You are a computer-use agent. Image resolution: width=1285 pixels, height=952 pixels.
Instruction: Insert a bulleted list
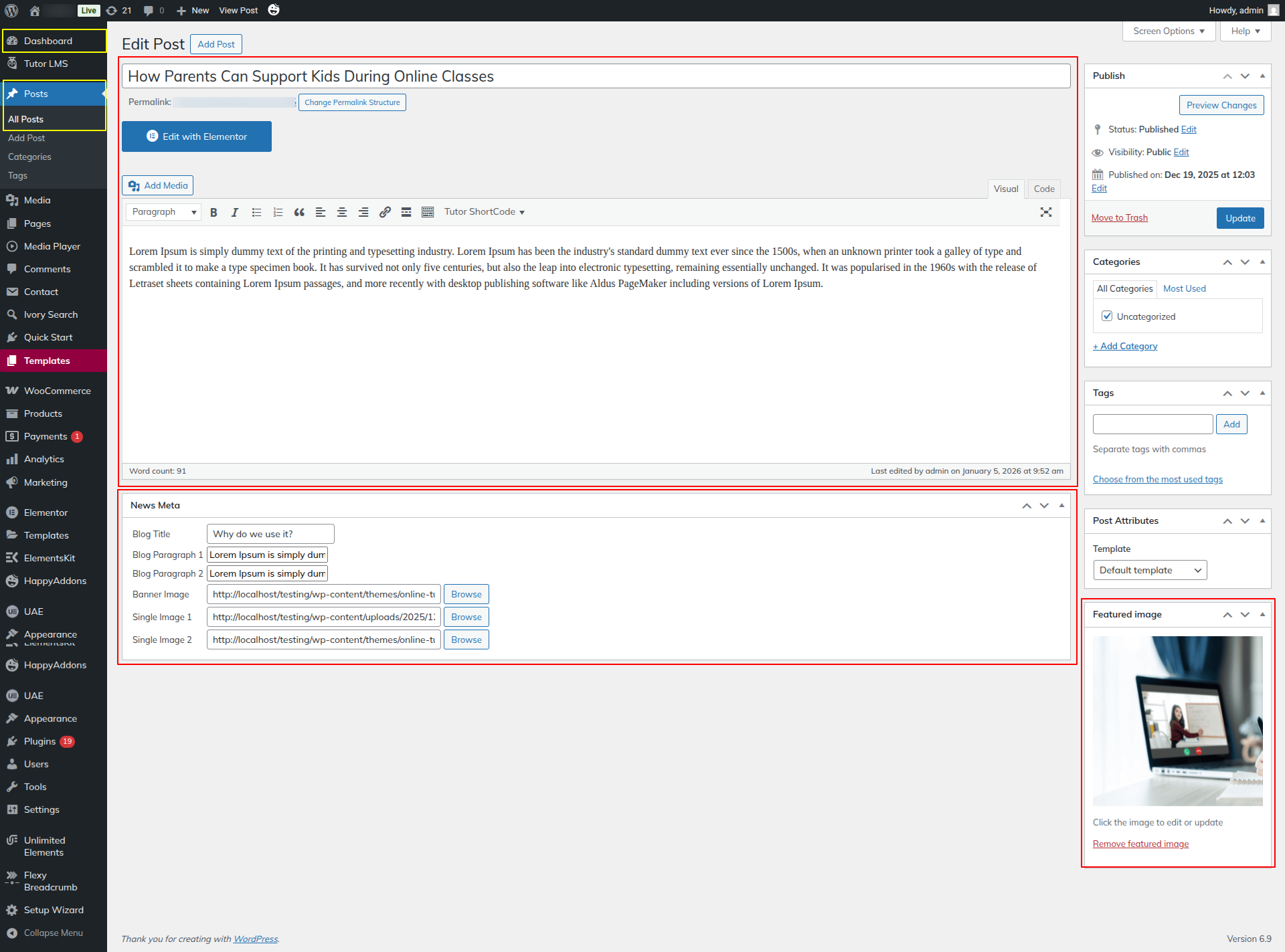[x=256, y=212]
